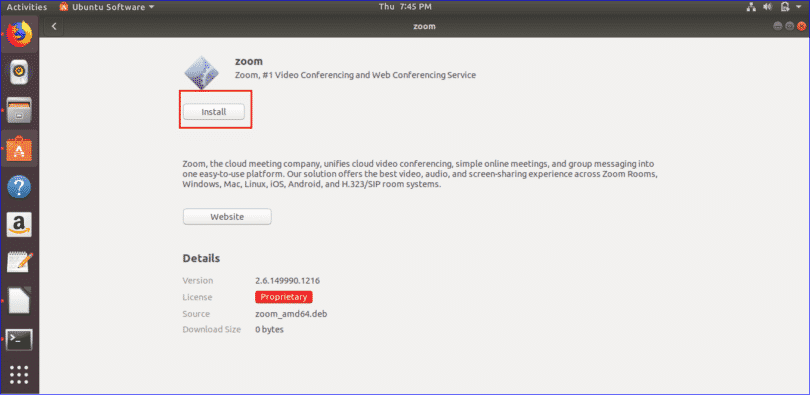Open the Text Editor notepad dock icon
Viewport: 810px width, 395px height.
click(20, 262)
